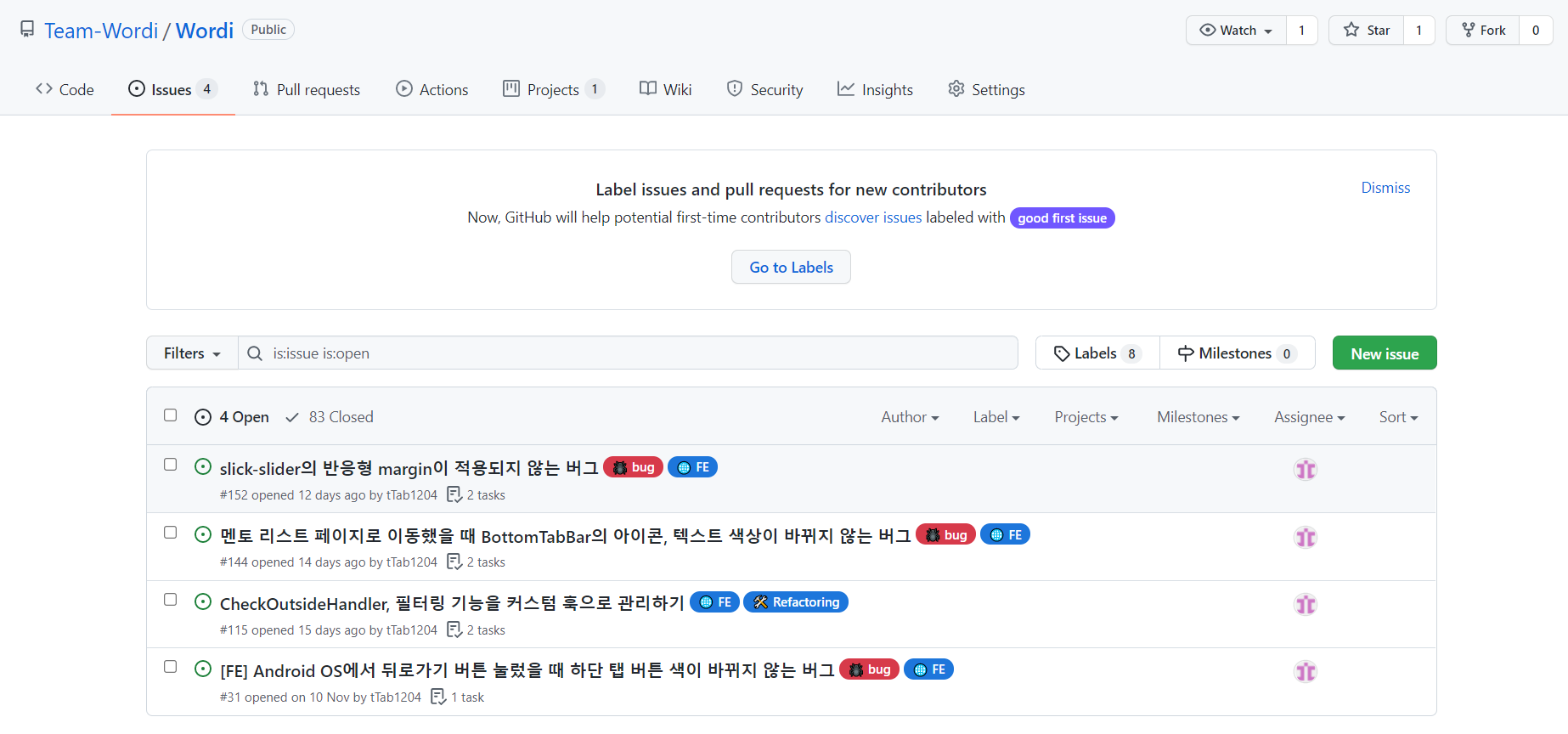Open the CheckOutsideHandler issue title
This screenshot has height=734, width=1568.
click(x=452, y=603)
